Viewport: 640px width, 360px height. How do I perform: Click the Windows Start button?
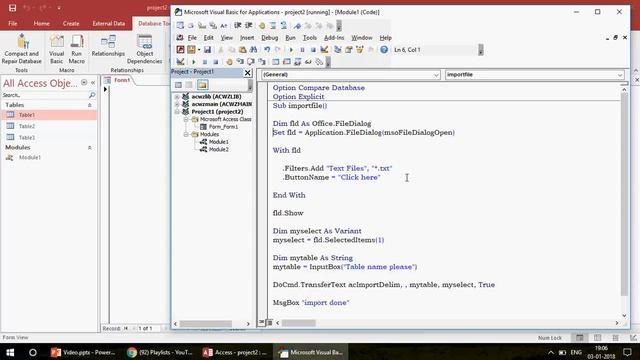click(10, 352)
